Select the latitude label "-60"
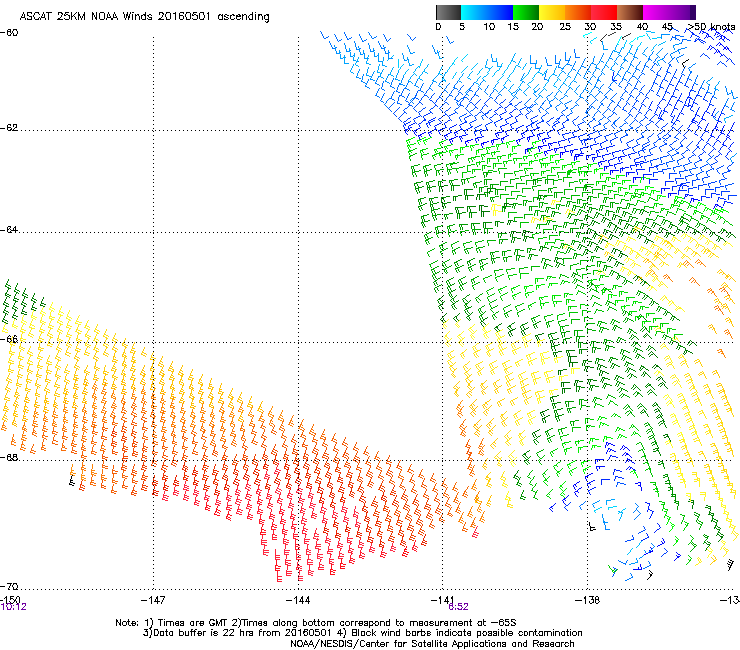 point(9,33)
